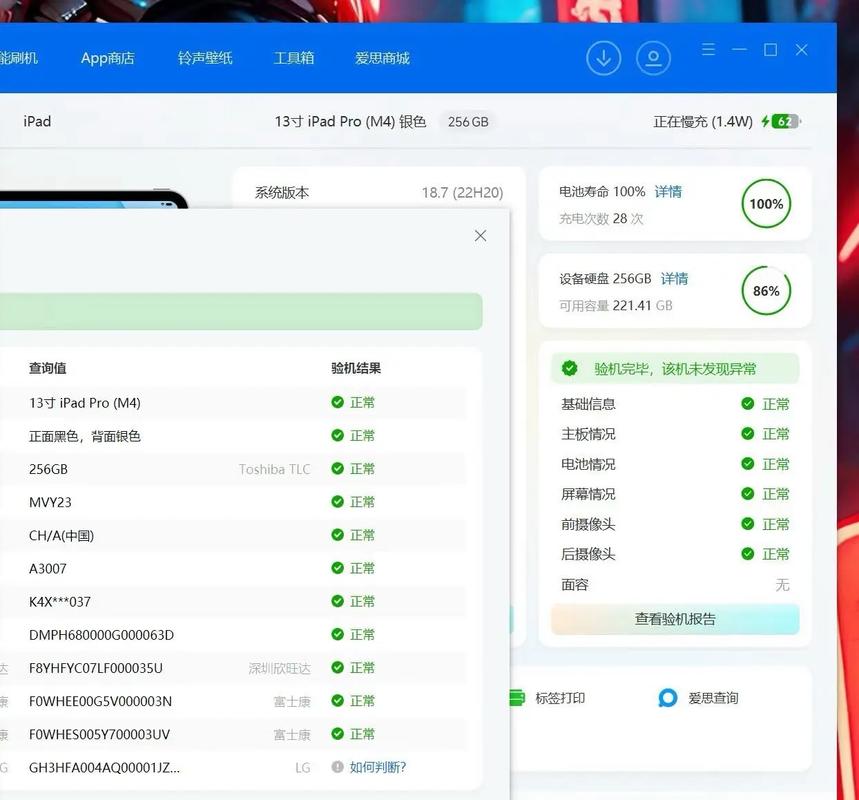Viewport: 859px width, 800px height.
Task: Click the 100% battery health ring
Action: 766,204
